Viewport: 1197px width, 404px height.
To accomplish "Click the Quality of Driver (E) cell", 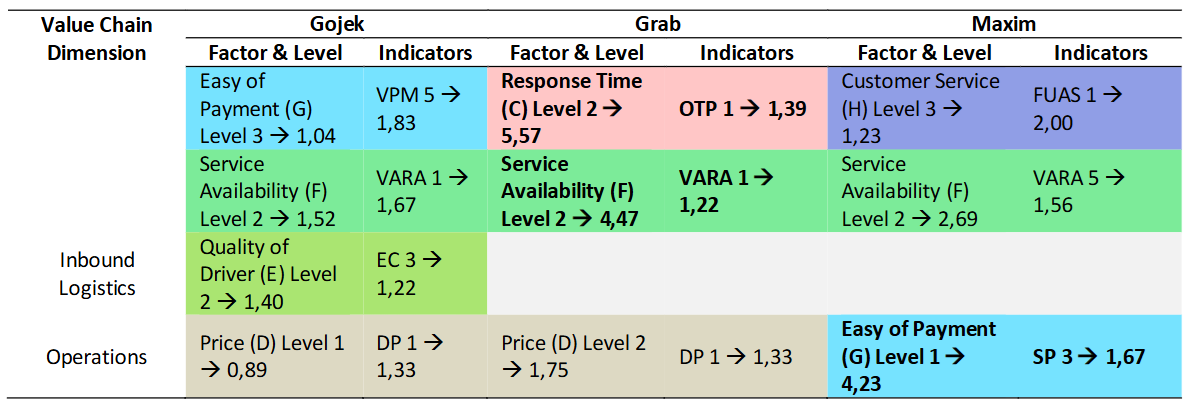I will (268, 273).
